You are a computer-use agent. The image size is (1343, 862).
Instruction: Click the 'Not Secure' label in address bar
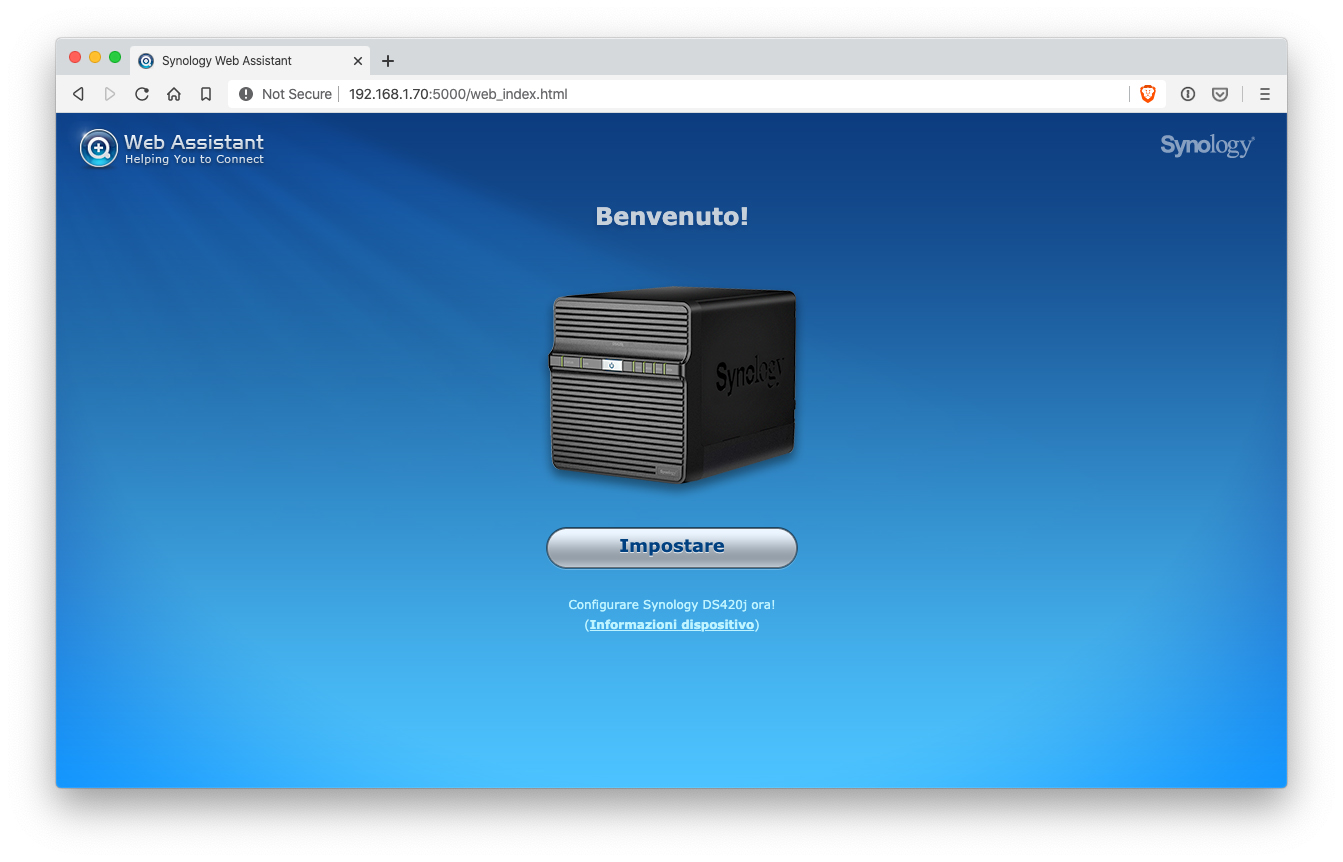click(x=297, y=94)
